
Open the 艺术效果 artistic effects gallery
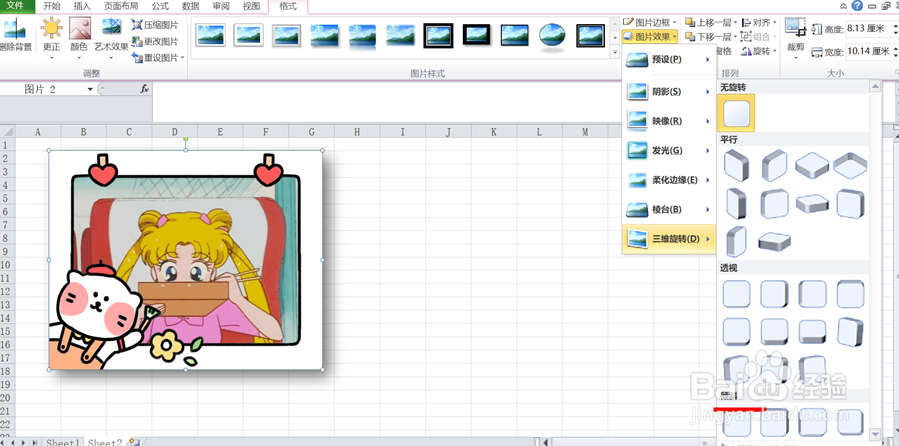tap(111, 38)
